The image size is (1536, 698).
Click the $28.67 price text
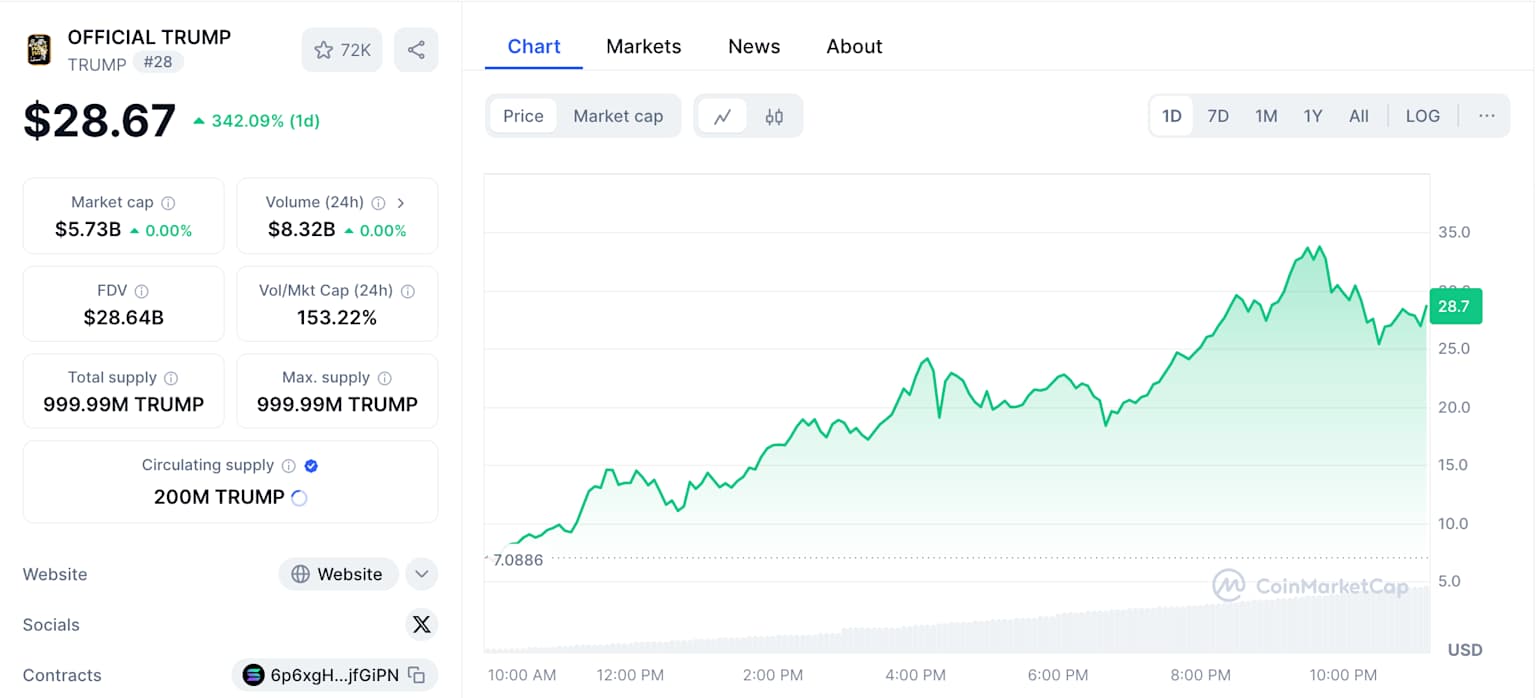(x=100, y=120)
